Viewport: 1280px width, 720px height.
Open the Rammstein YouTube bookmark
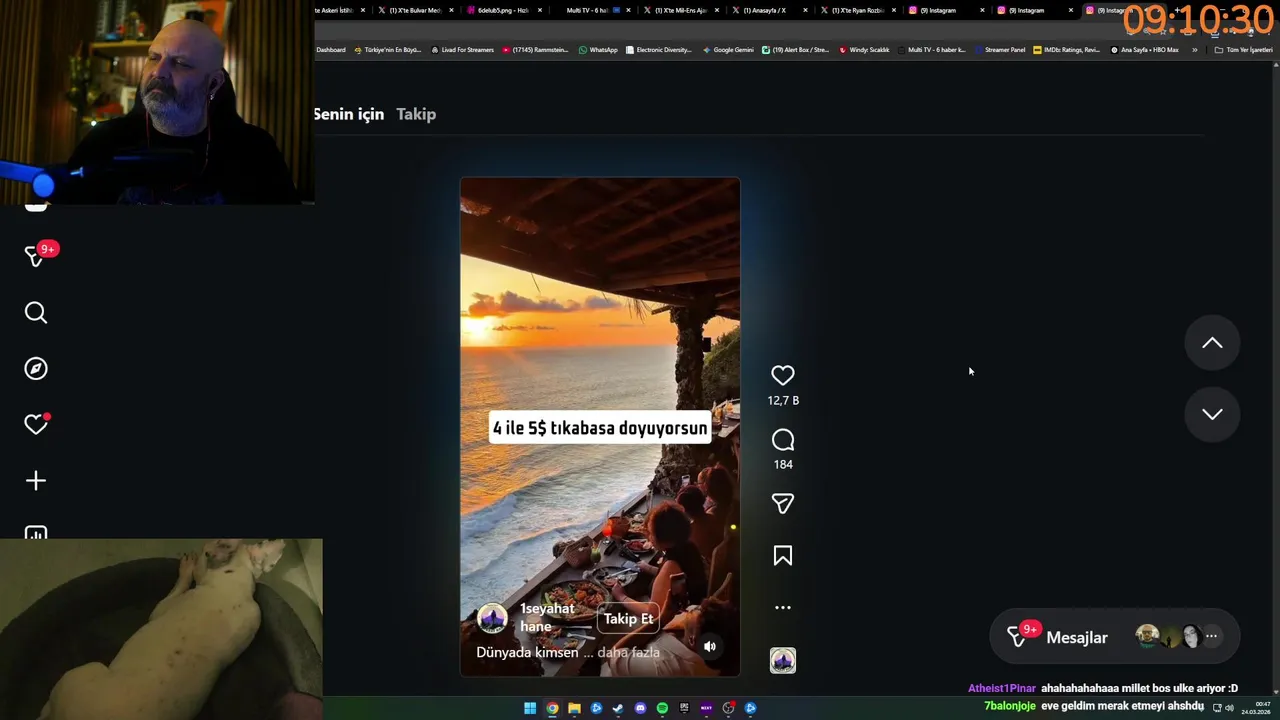tap(536, 50)
